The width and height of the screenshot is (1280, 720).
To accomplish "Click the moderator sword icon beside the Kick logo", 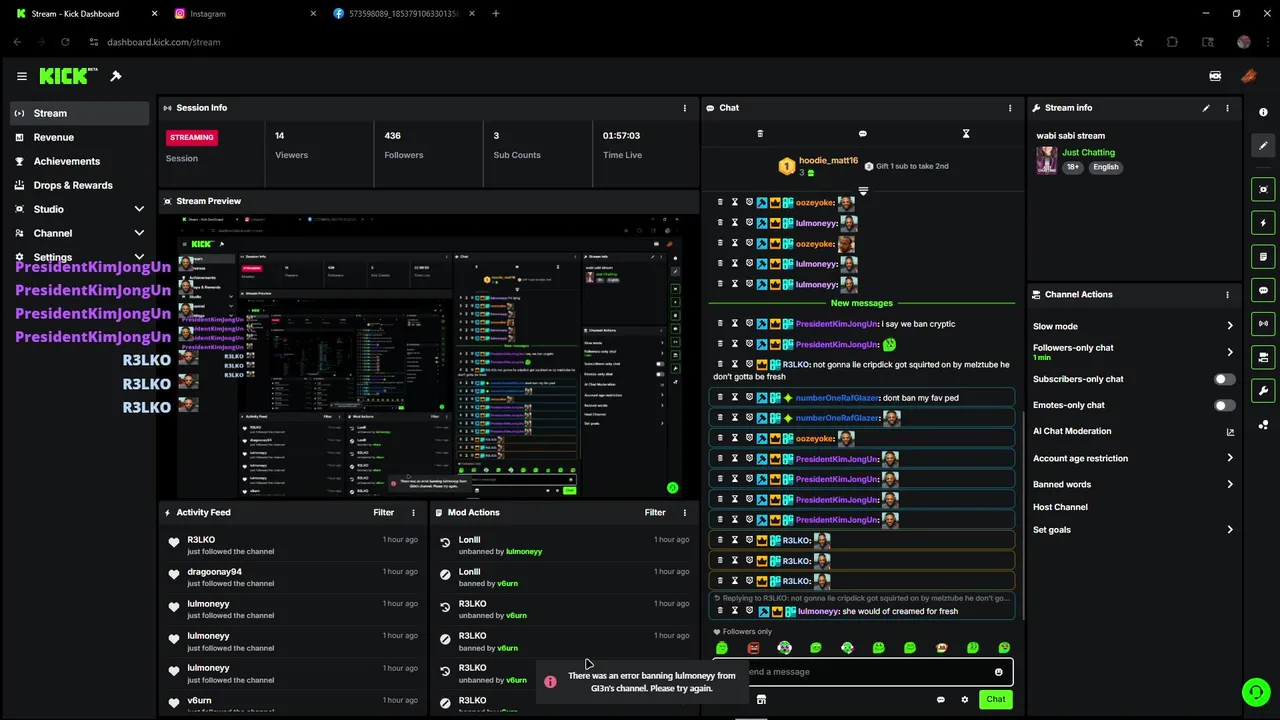I will [x=116, y=76].
